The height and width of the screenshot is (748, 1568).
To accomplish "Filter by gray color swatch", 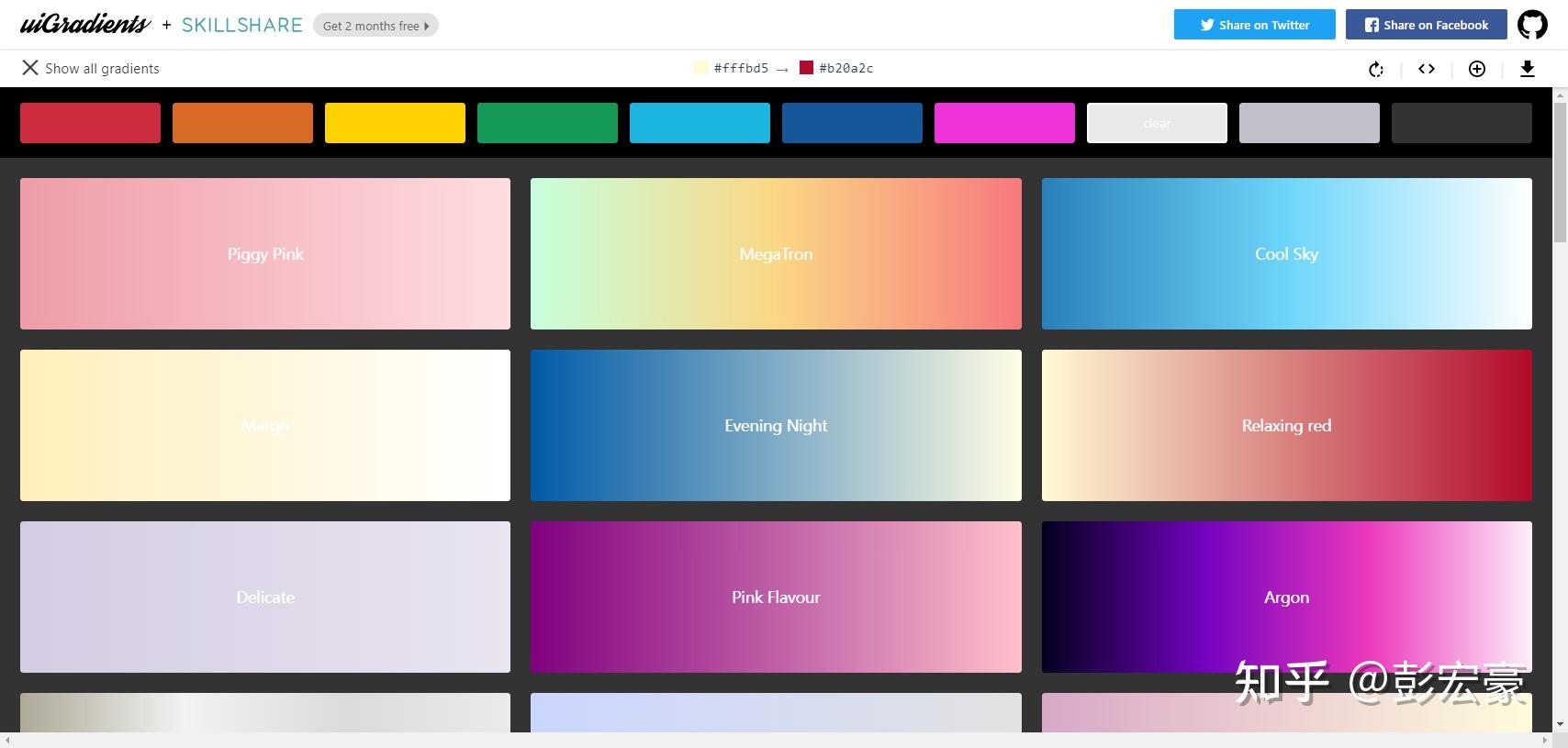I will (1309, 123).
